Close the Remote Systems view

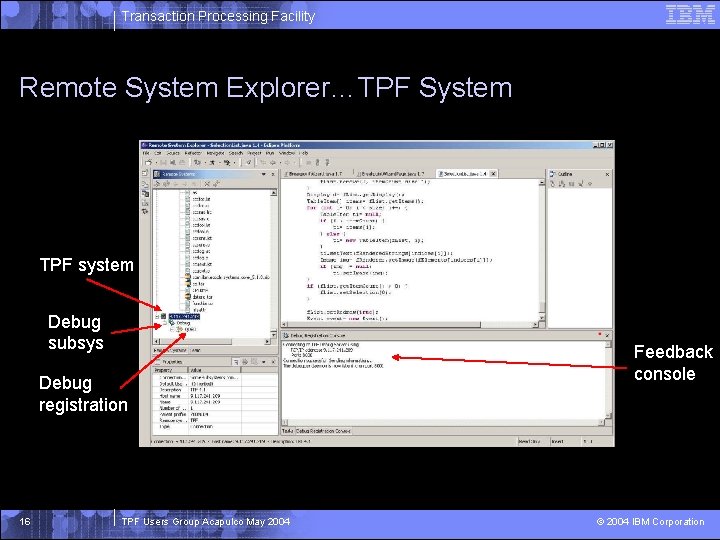click(x=273, y=174)
